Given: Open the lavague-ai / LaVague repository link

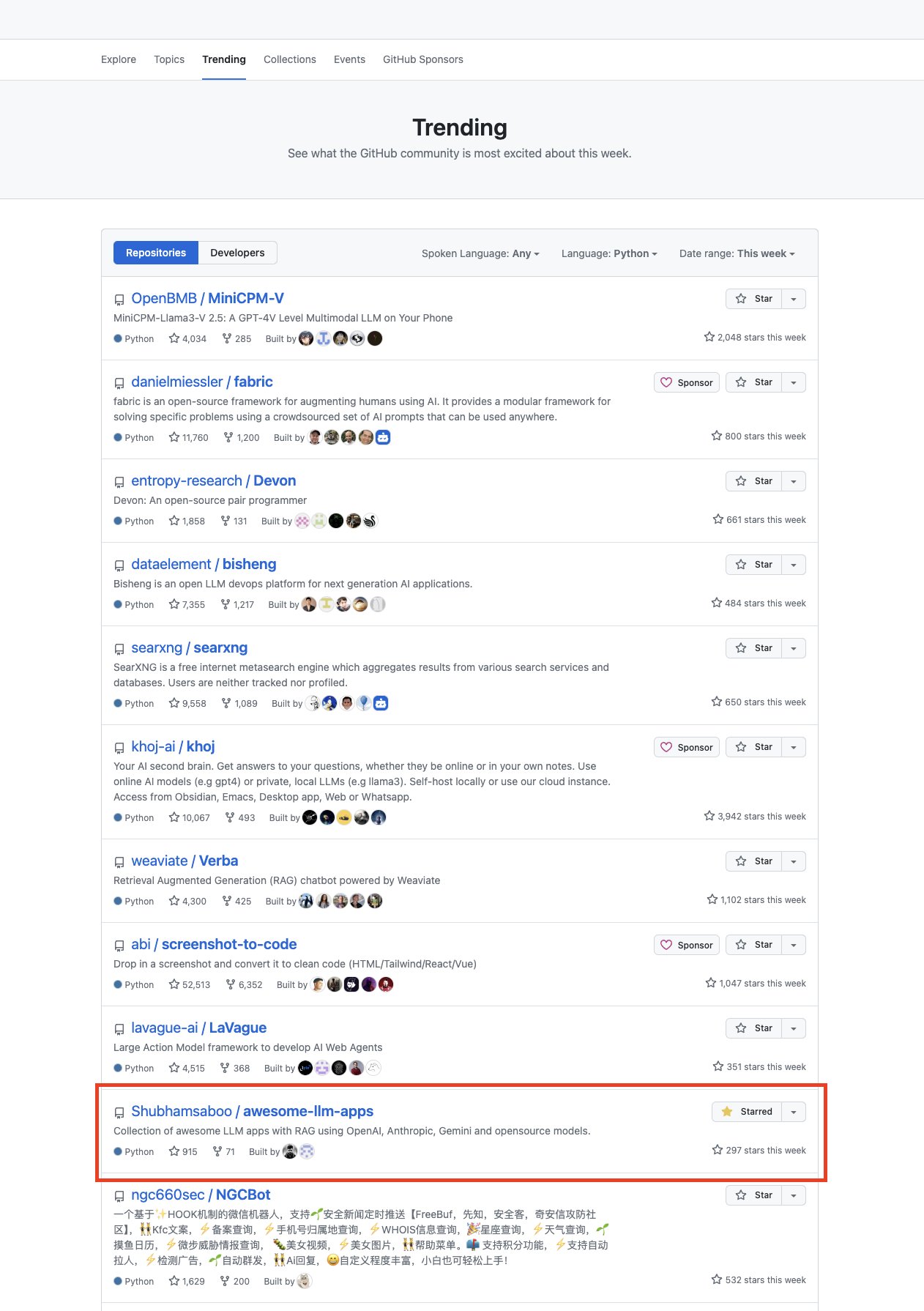Looking at the screenshot, I should point(198,1028).
